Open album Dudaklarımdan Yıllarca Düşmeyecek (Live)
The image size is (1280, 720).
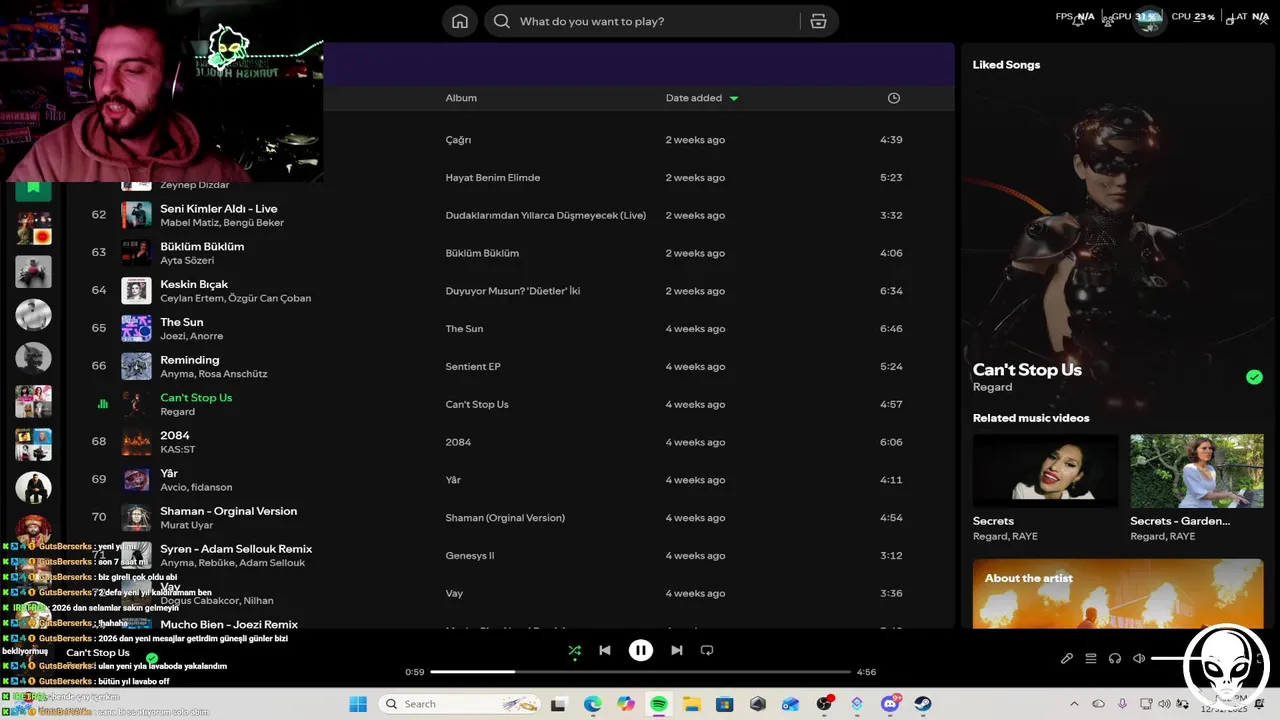(545, 215)
